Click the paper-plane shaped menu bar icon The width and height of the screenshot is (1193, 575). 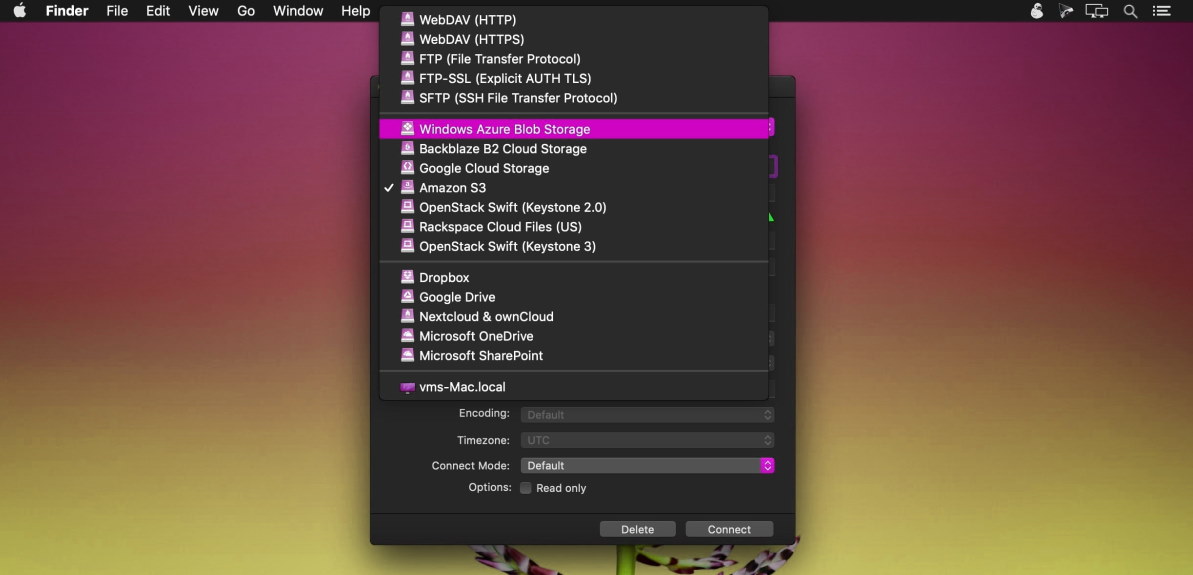pos(1065,11)
